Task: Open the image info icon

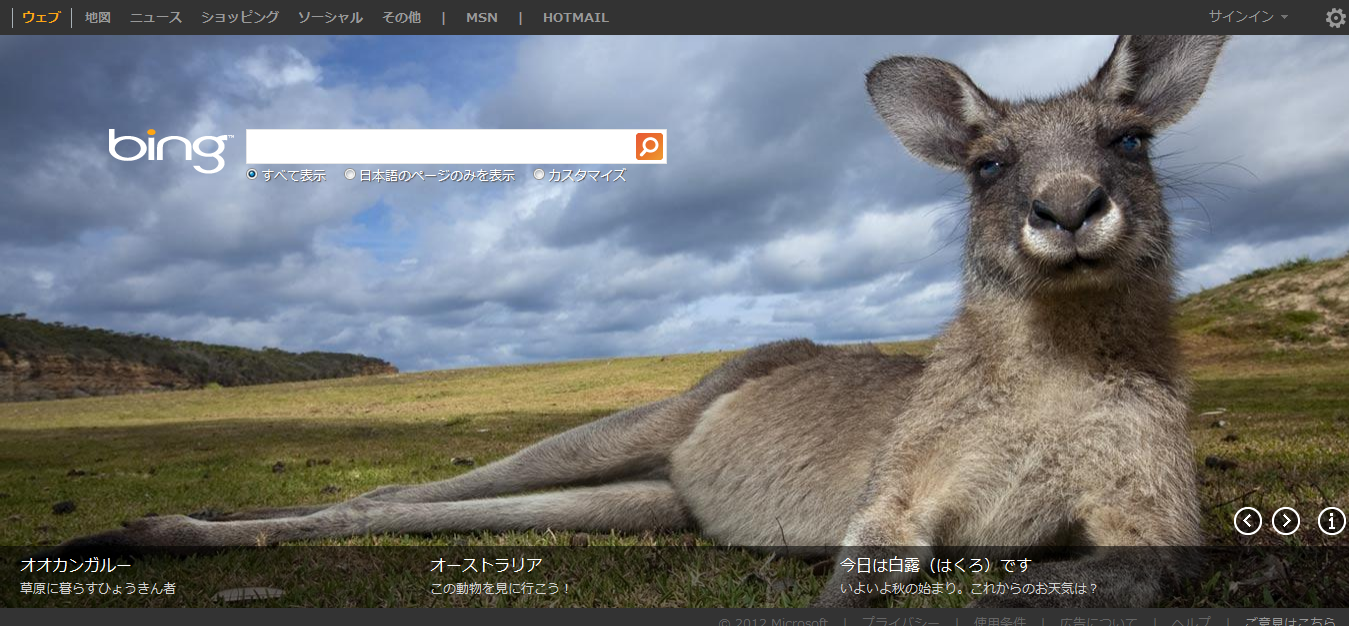Action: click(x=1331, y=521)
